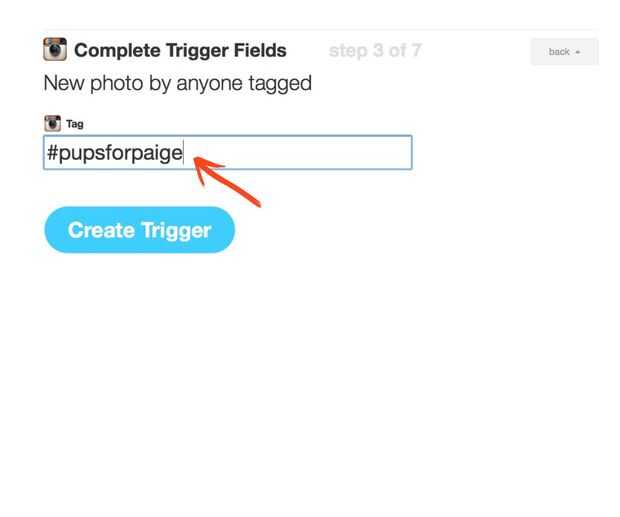Click the word back on the gray button
620x517 pixels.
pos(559,52)
